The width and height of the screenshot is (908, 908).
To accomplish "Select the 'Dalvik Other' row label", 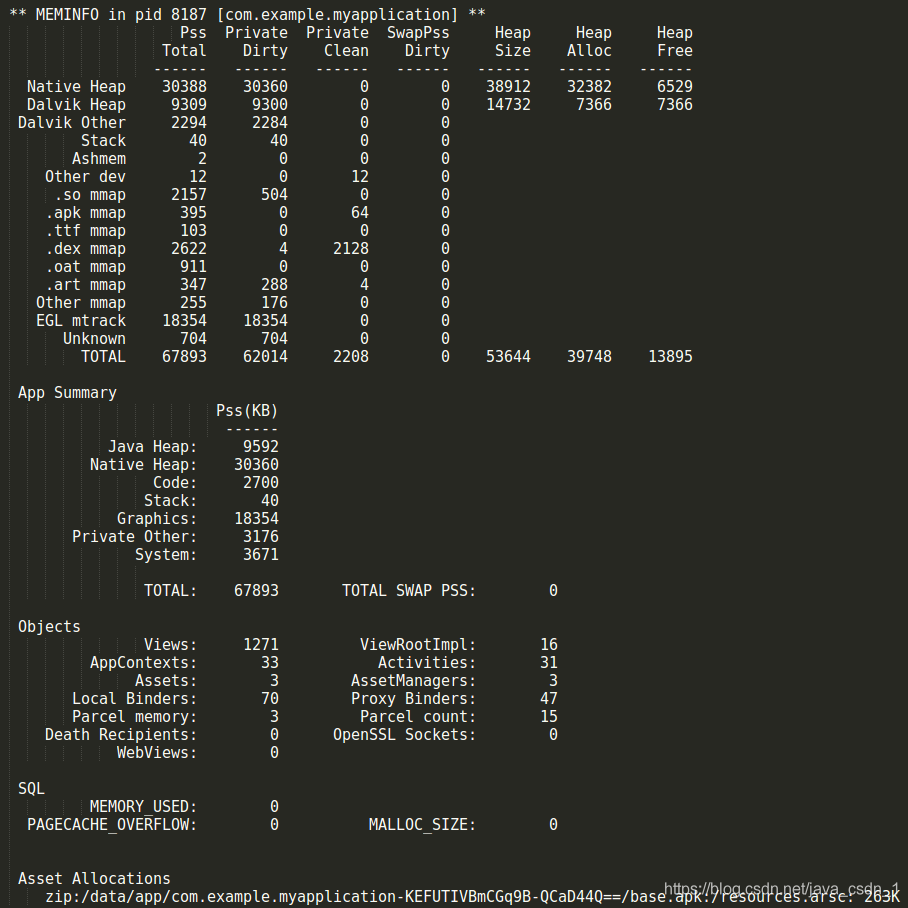I will (72, 123).
